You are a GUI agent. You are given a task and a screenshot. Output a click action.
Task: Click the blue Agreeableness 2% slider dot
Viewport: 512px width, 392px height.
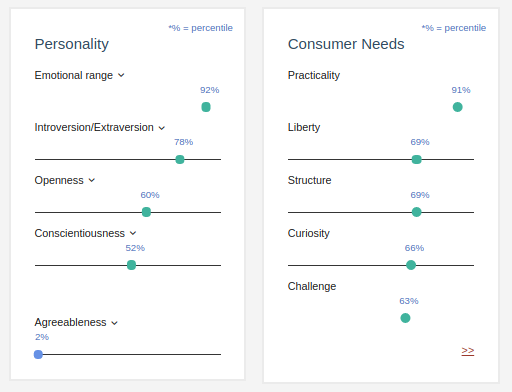(38, 354)
